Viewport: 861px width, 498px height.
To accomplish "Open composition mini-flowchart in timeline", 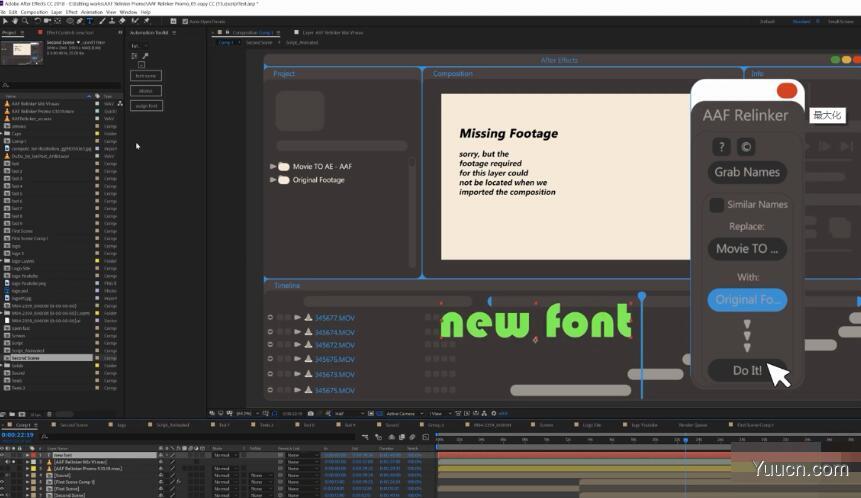I will click(x=365, y=437).
